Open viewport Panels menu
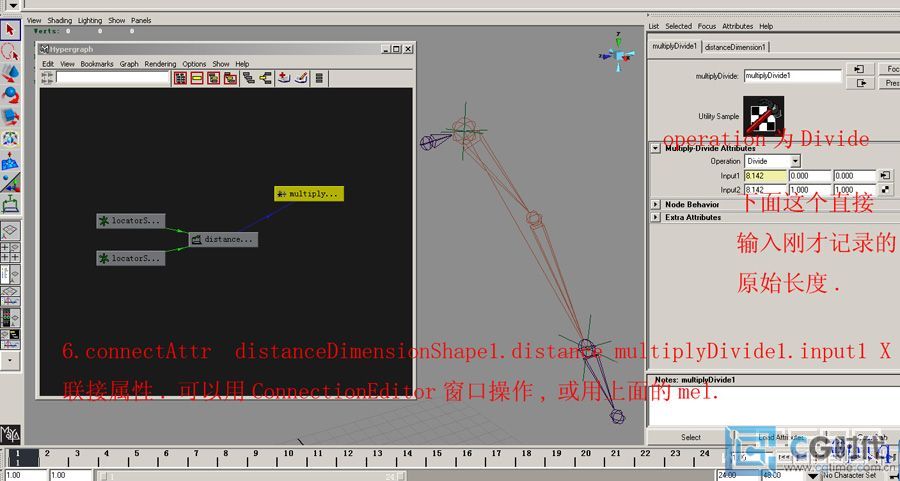900x481 pixels. 141,20
